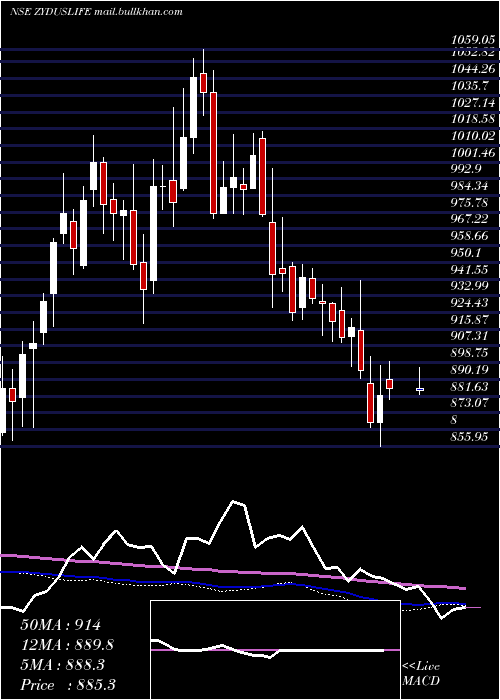Viewport: 500px width, 700px height.
Task: Click the 855.95 price axis label
Action: 470,436
